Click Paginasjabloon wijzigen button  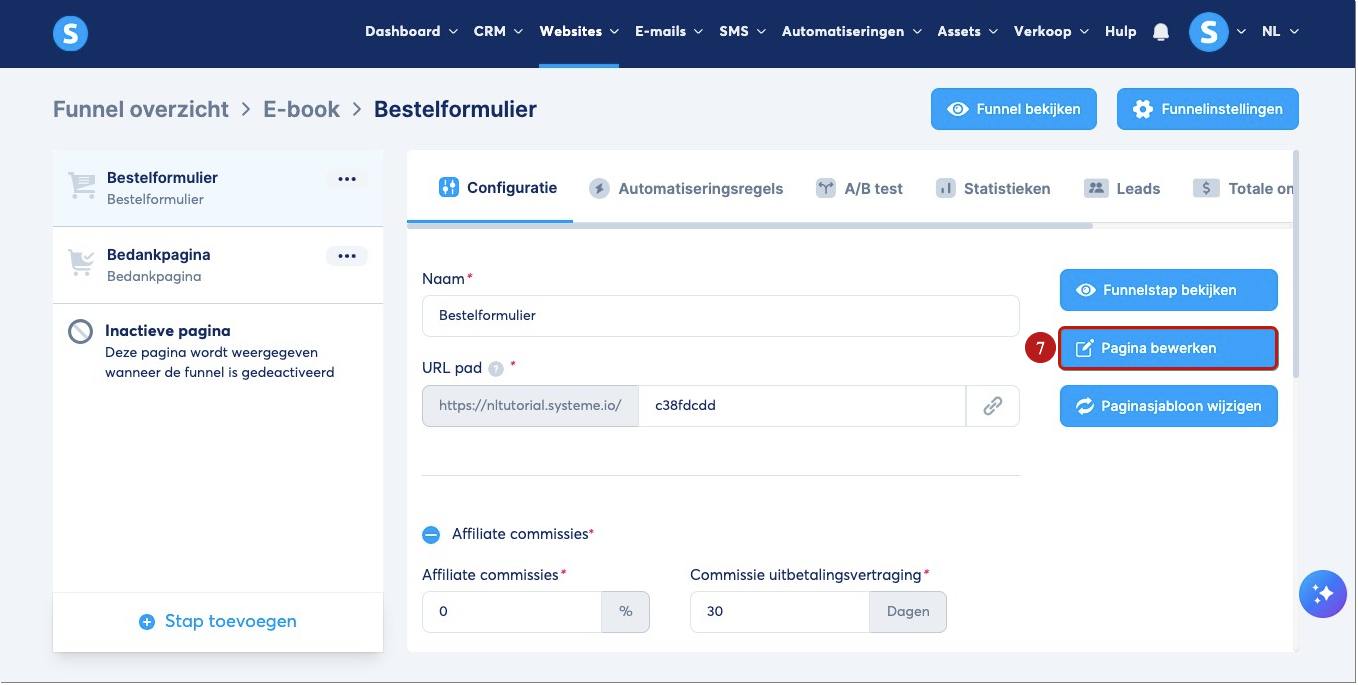1169,406
